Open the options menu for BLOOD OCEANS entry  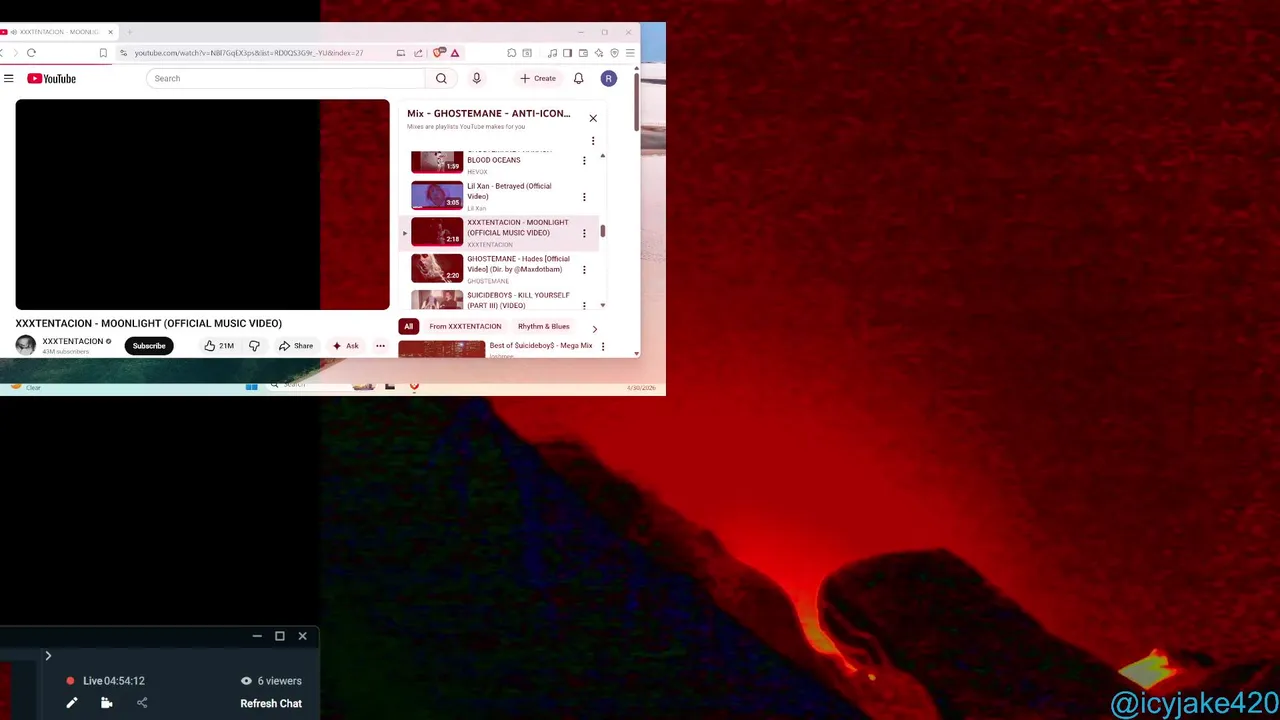584,160
